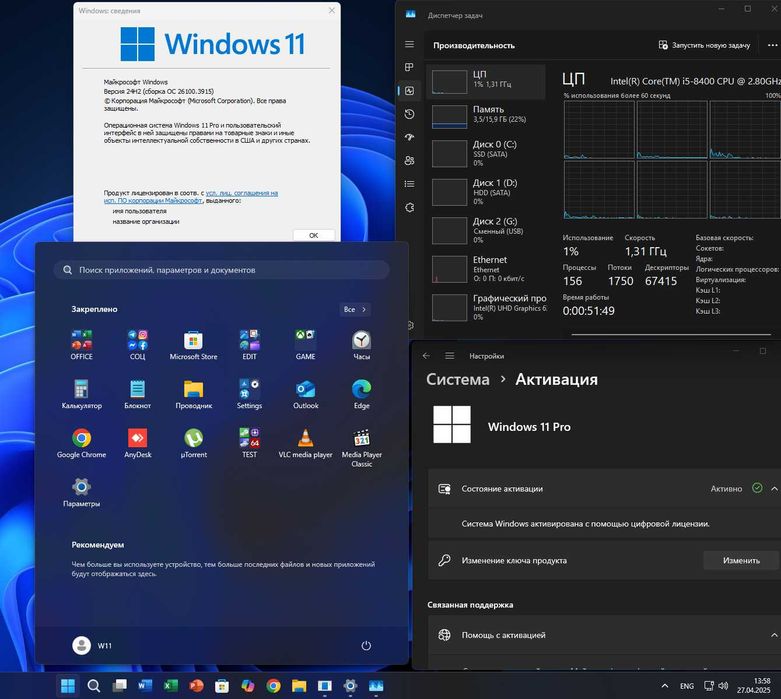This screenshot has height=699, width=781.
Task: Open AnyDesk from pinned apps
Action: pyautogui.click(x=137, y=443)
